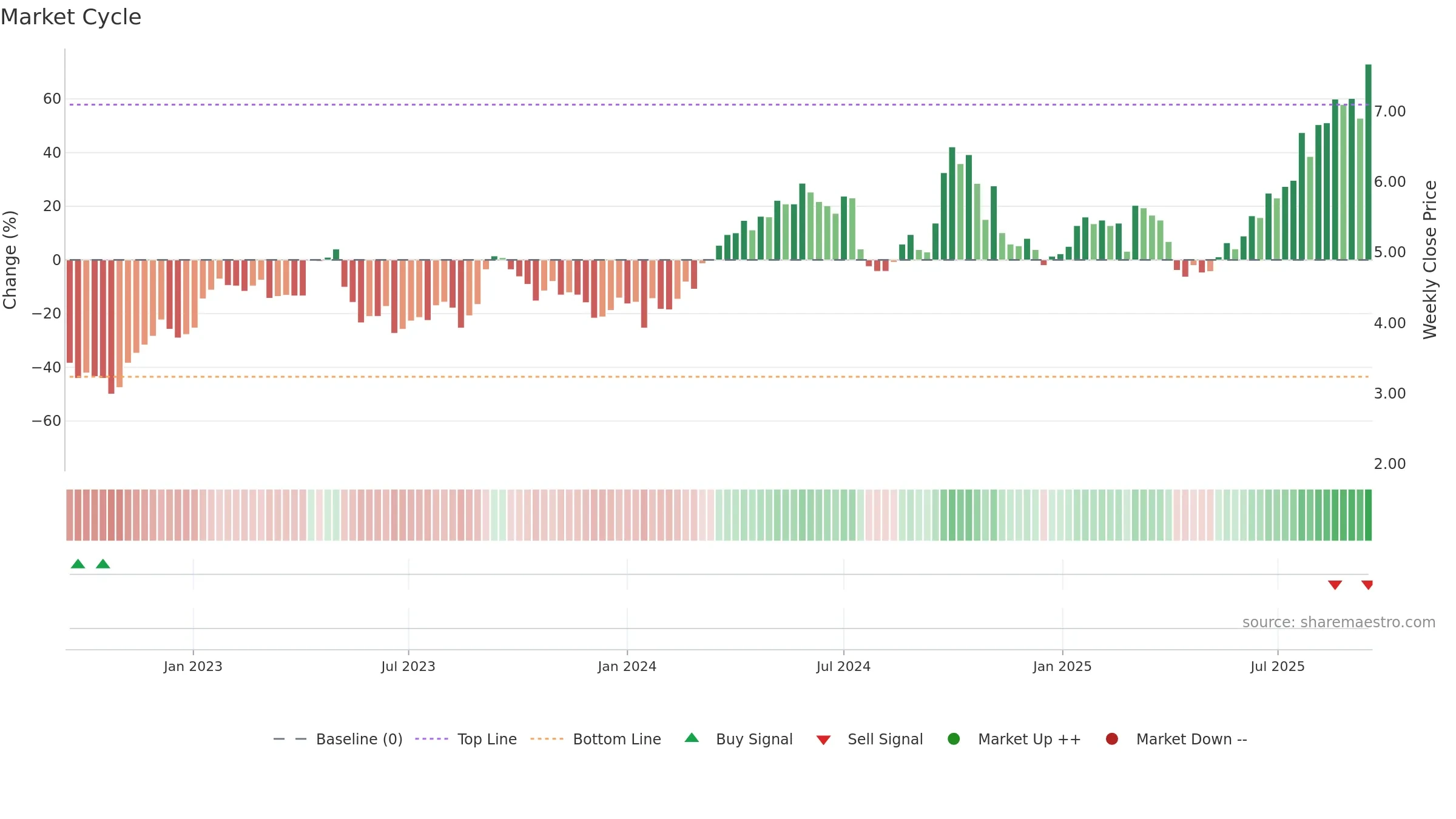This screenshot has width=1456, height=819.
Task: Click the Jan 2023 axis label
Action: click(x=193, y=666)
